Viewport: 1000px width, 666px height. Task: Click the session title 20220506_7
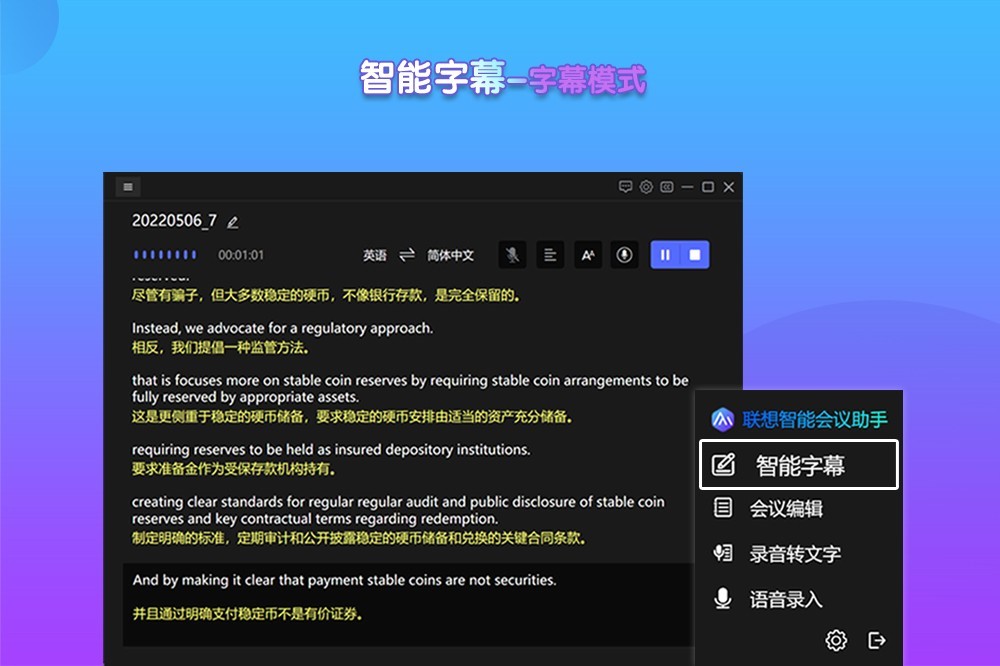point(174,221)
